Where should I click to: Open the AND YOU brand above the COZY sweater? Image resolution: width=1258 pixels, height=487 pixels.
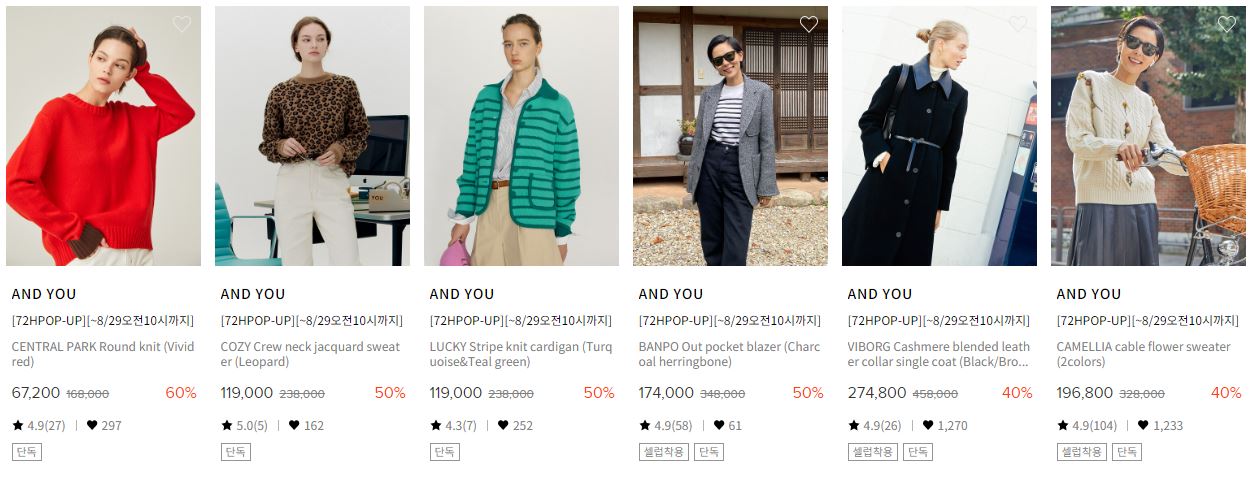pyautogui.click(x=252, y=294)
